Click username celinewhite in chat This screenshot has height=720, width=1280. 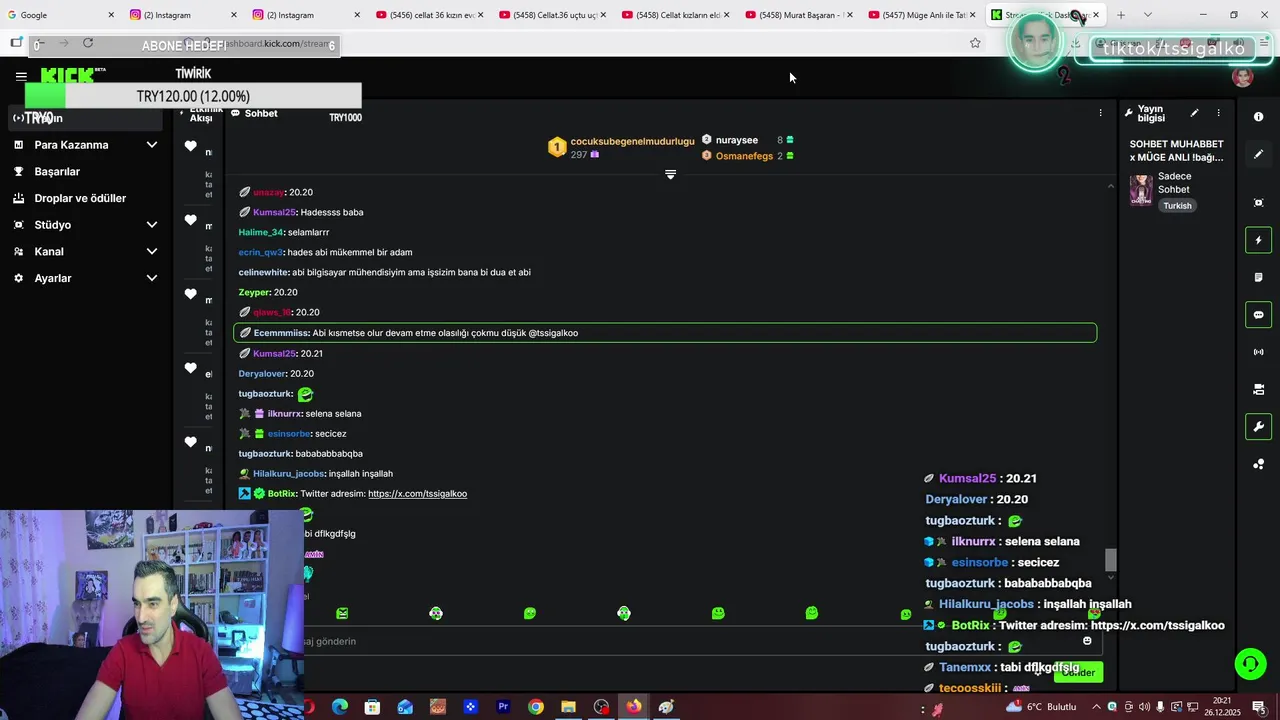coord(263,272)
